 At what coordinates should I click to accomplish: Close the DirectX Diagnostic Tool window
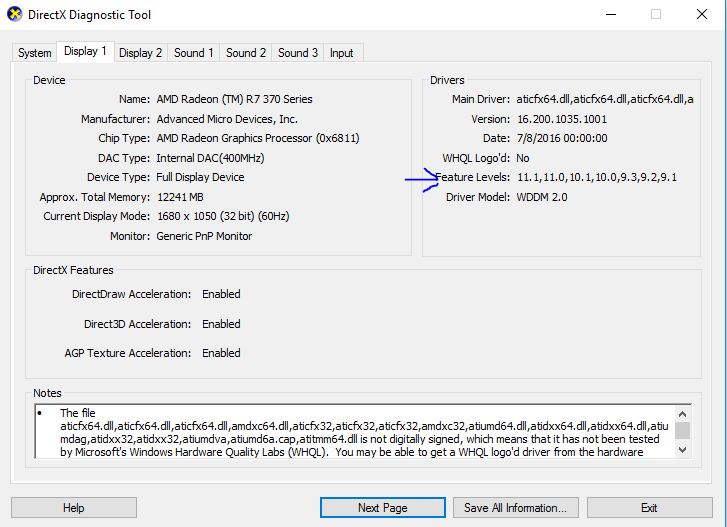(x=702, y=14)
